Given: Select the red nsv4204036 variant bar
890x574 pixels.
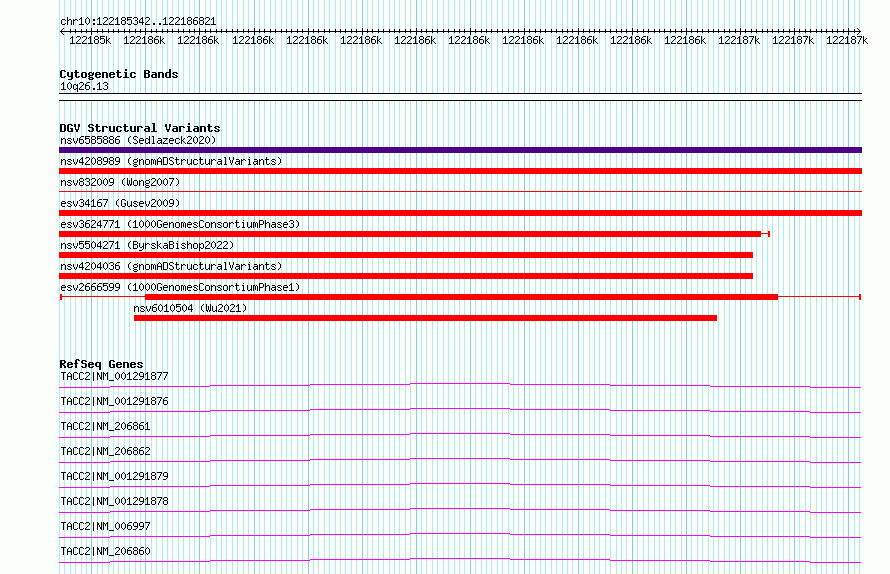Looking at the screenshot, I should click(x=406, y=276).
